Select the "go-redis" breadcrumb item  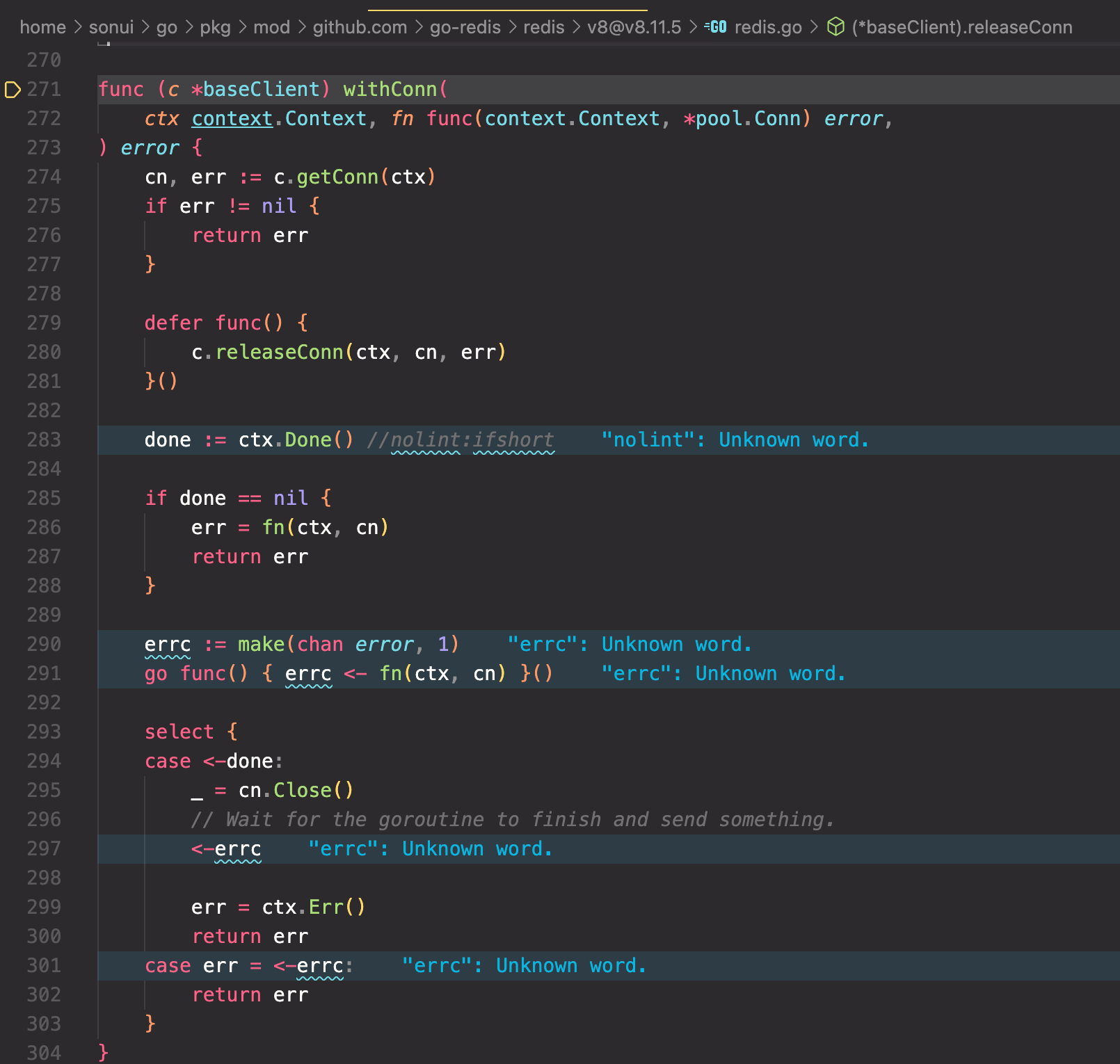pos(465,27)
